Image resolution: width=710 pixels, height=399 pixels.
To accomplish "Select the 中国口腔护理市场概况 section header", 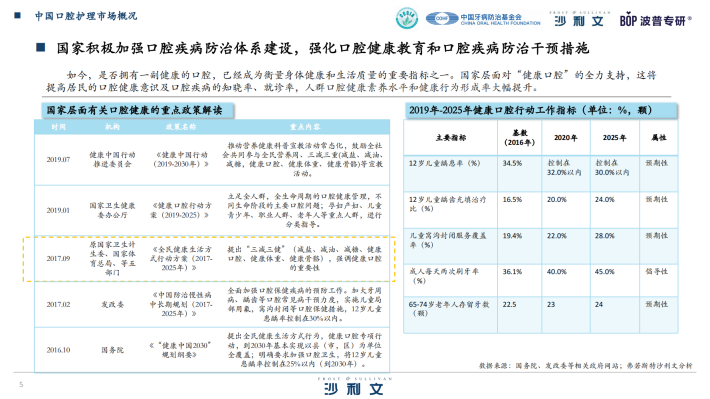I will [x=86, y=16].
